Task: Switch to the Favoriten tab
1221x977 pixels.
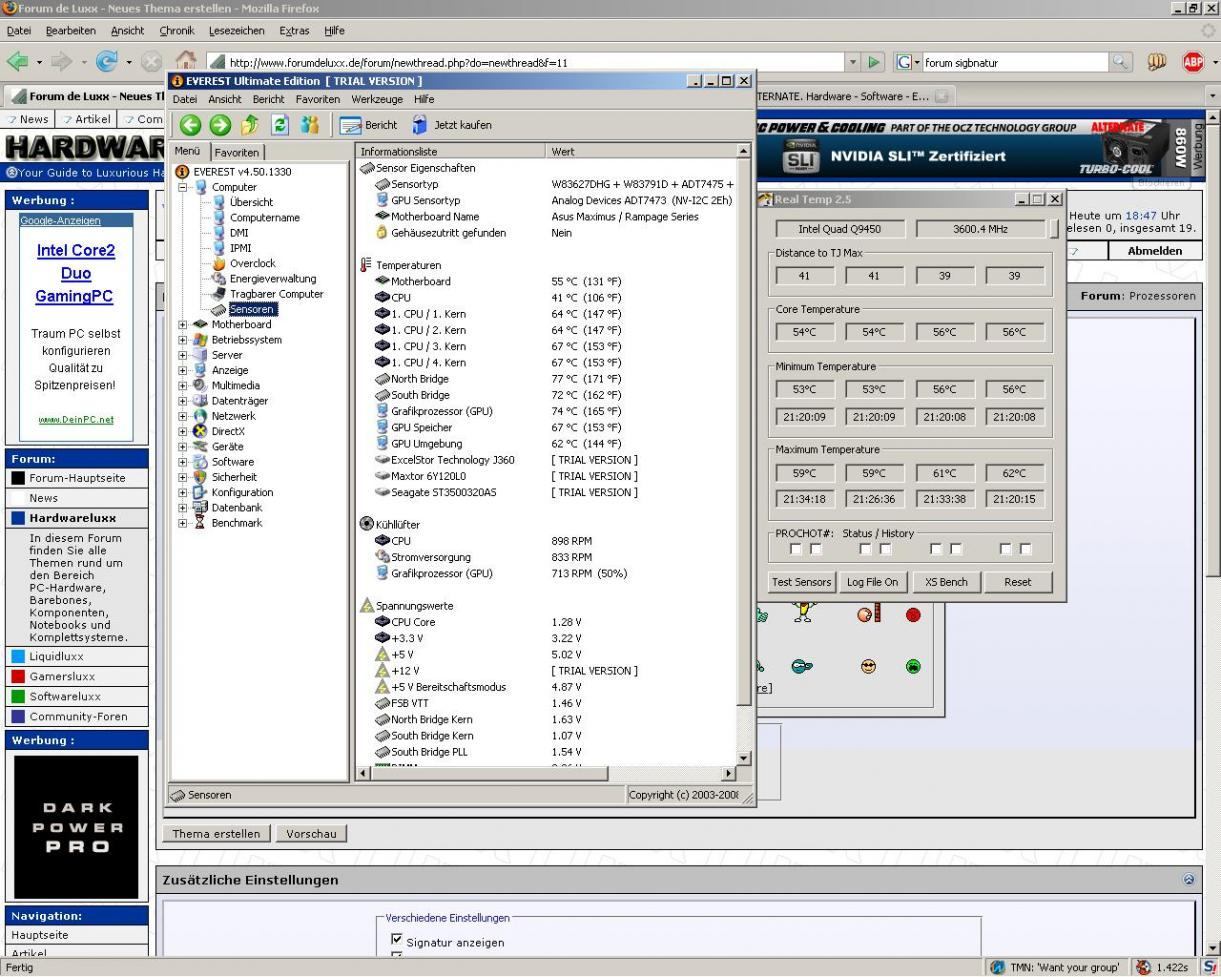Action: click(237, 153)
